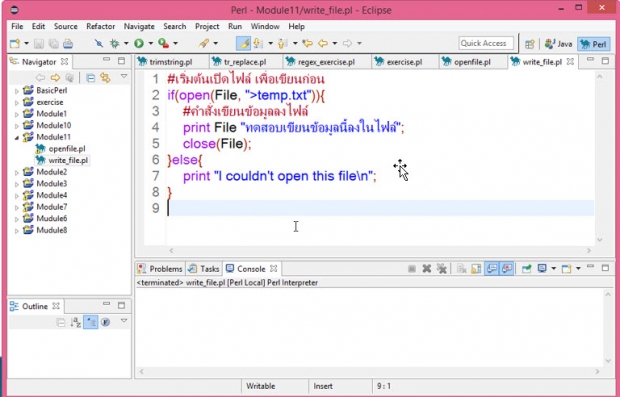Open the Refactor menu
Image resolution: width=620 pixels, height=397 pixels.
point(100,26)
